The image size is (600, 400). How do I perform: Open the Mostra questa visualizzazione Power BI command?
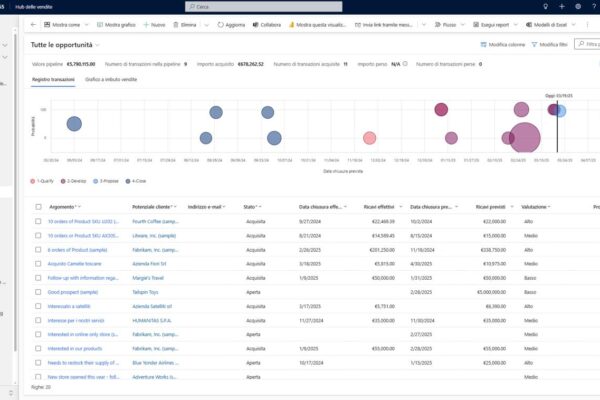pyautogui.click(x=317, y=24)
